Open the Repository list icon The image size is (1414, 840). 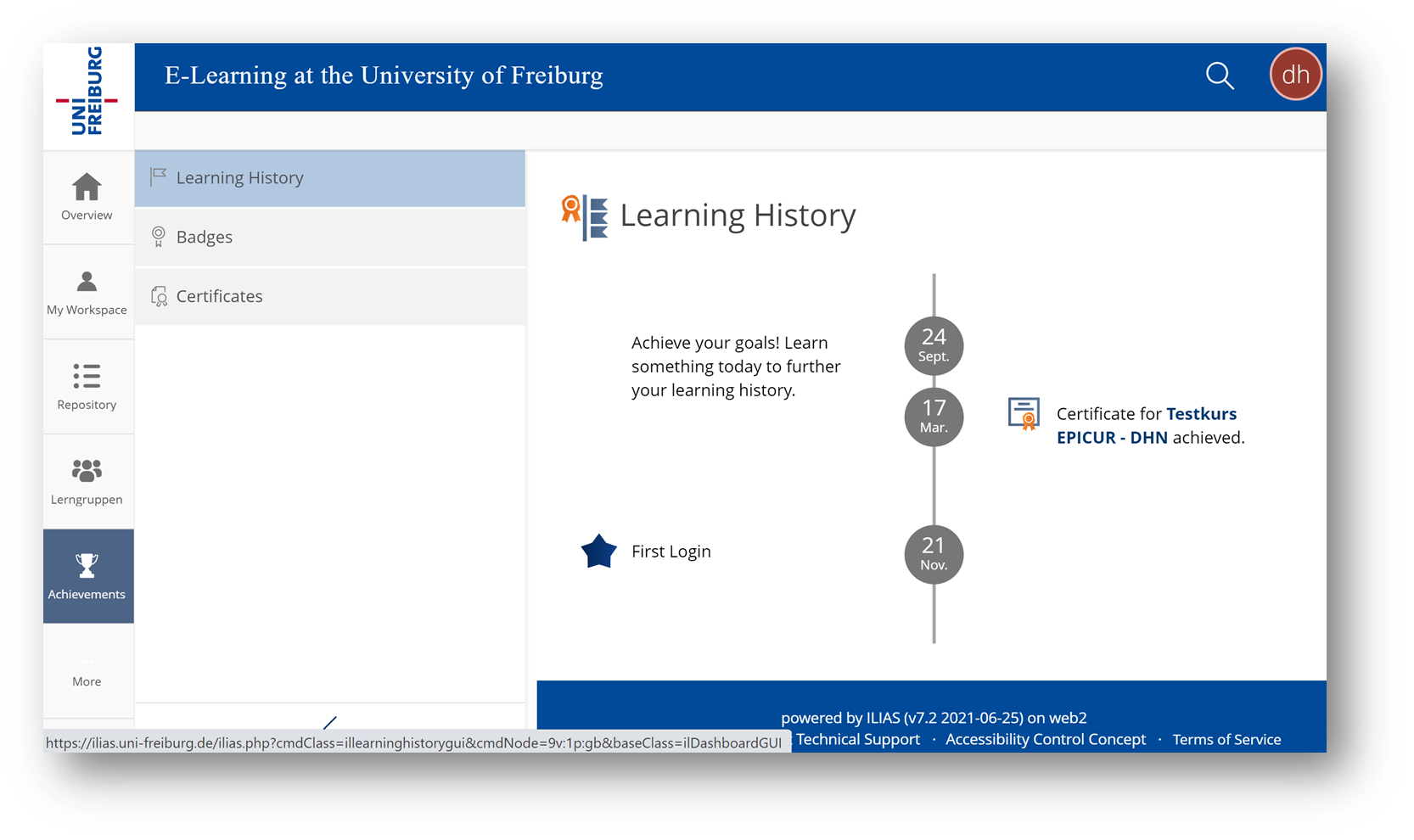point(87,376)
